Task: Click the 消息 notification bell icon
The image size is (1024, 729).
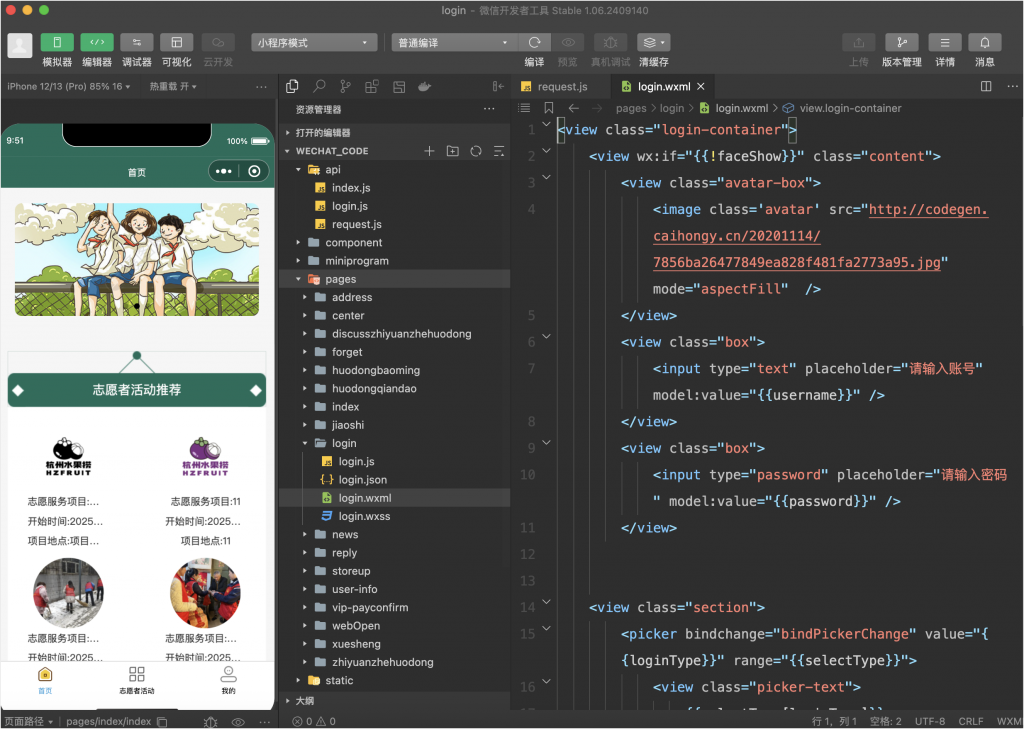Action: pyautogui.click(x=985, y=42)
